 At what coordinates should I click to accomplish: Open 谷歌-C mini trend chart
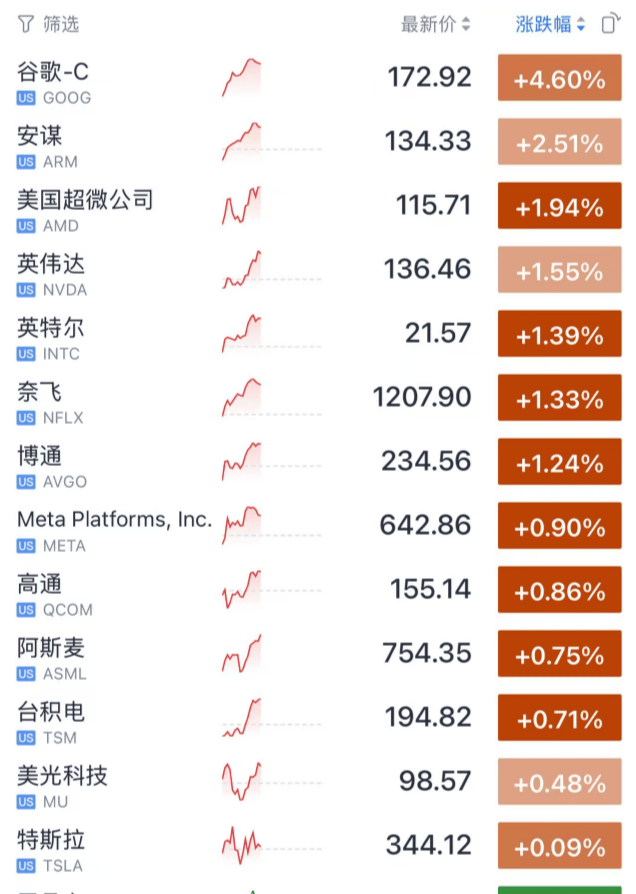(x=242, y=77)
